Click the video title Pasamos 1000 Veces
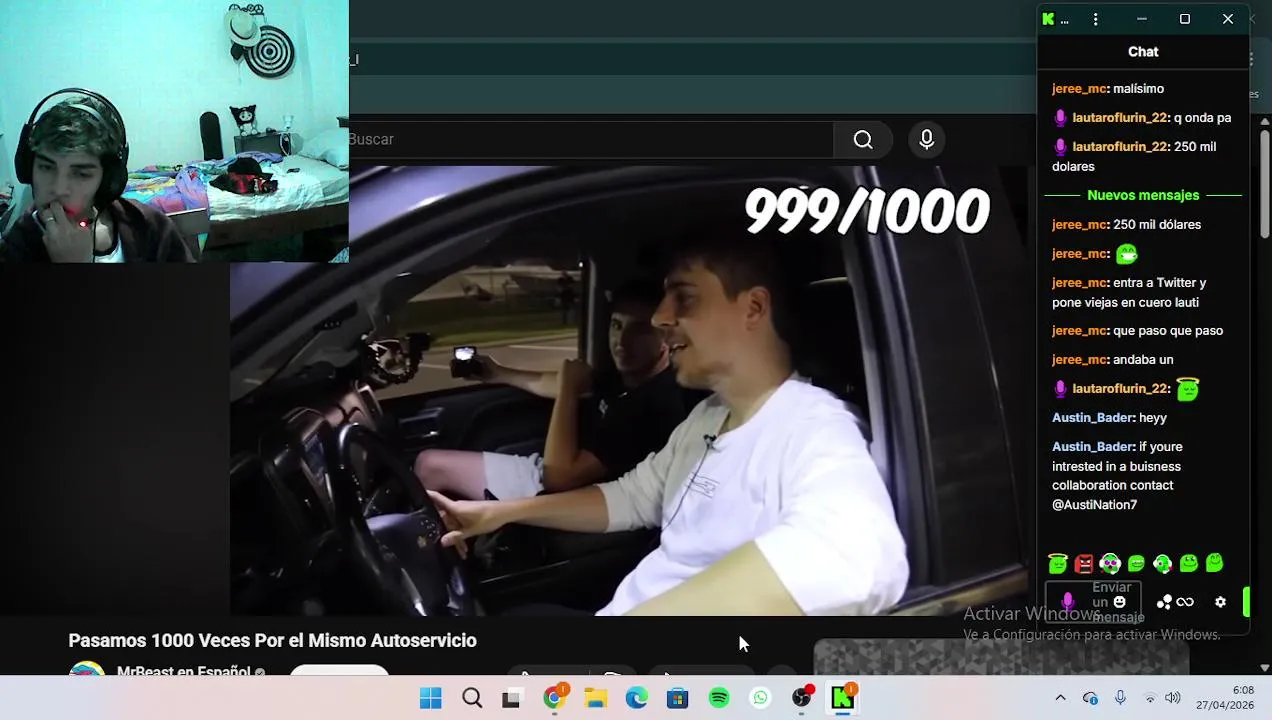This screenshot has width=1272, height=720. pyautogui.click(x=272, y=641)
